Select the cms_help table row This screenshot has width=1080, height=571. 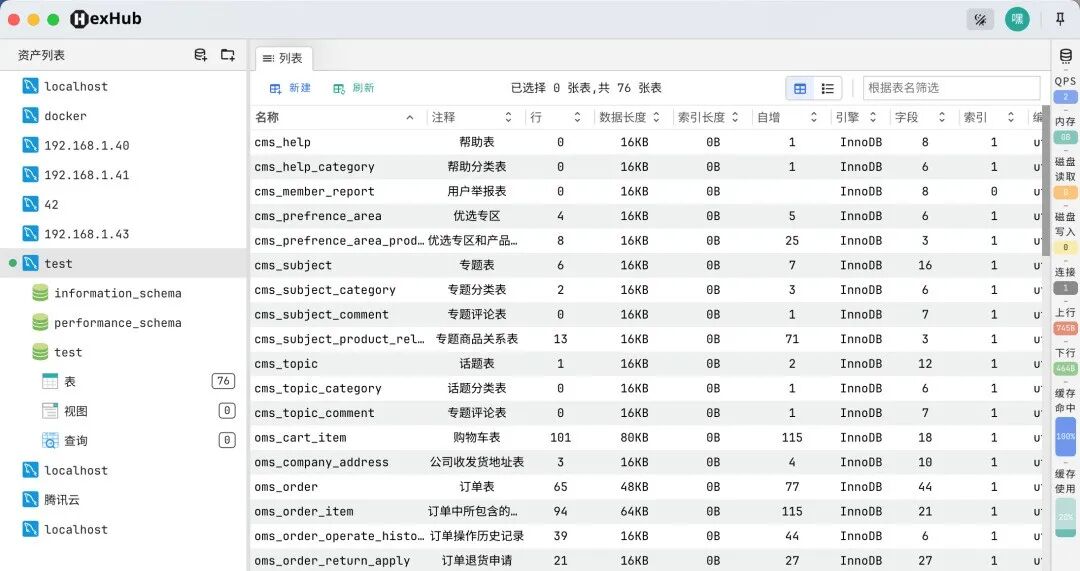tap(645, 142)
